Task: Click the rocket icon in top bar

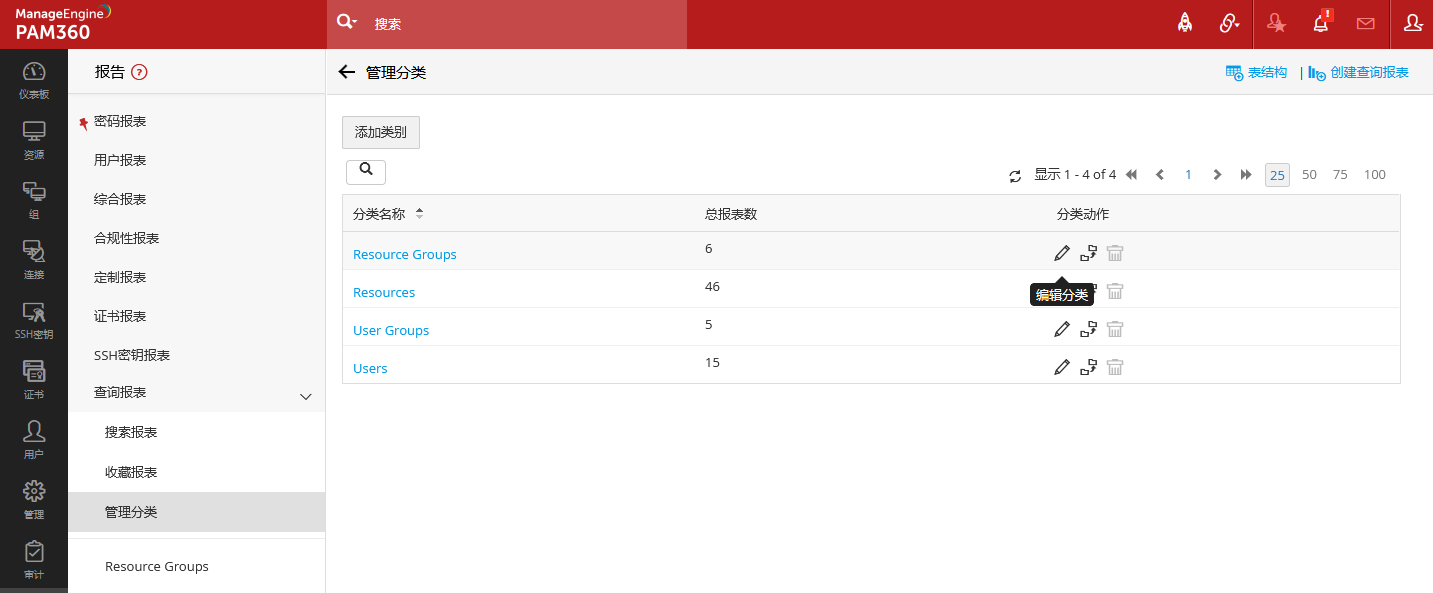Action: (1185, 23)
